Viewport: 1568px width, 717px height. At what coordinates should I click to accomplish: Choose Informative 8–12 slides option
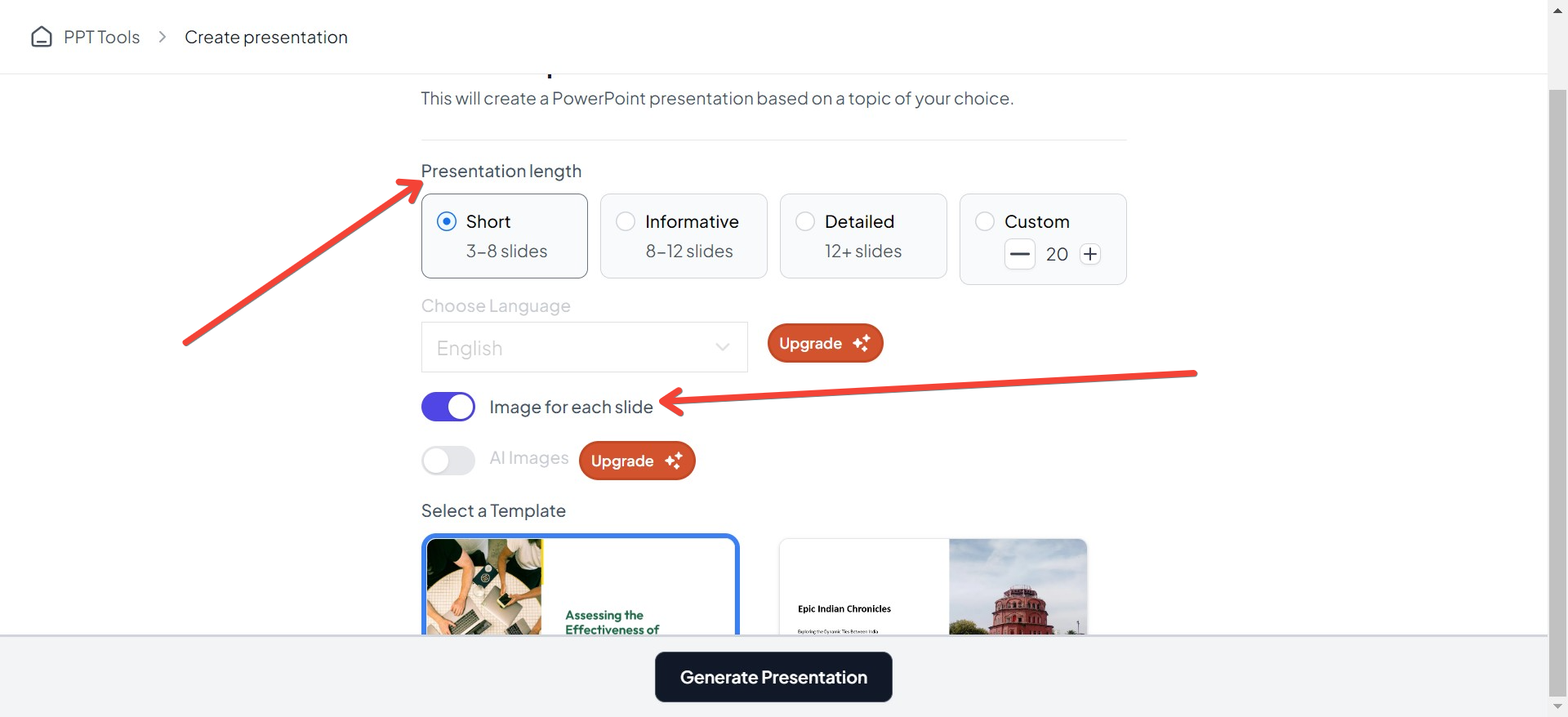coord(626,221)
